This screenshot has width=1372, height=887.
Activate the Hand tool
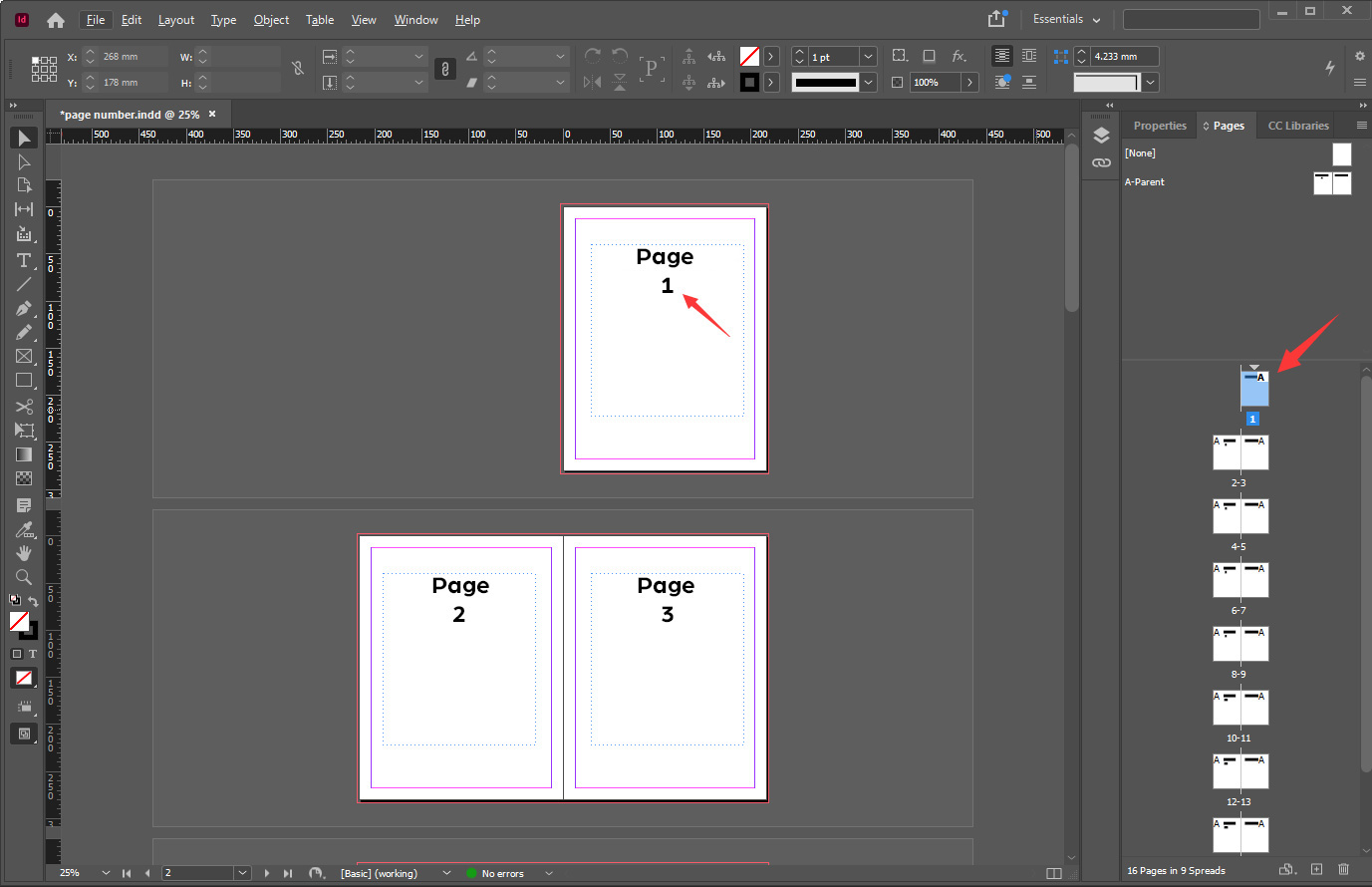[24, 553]
